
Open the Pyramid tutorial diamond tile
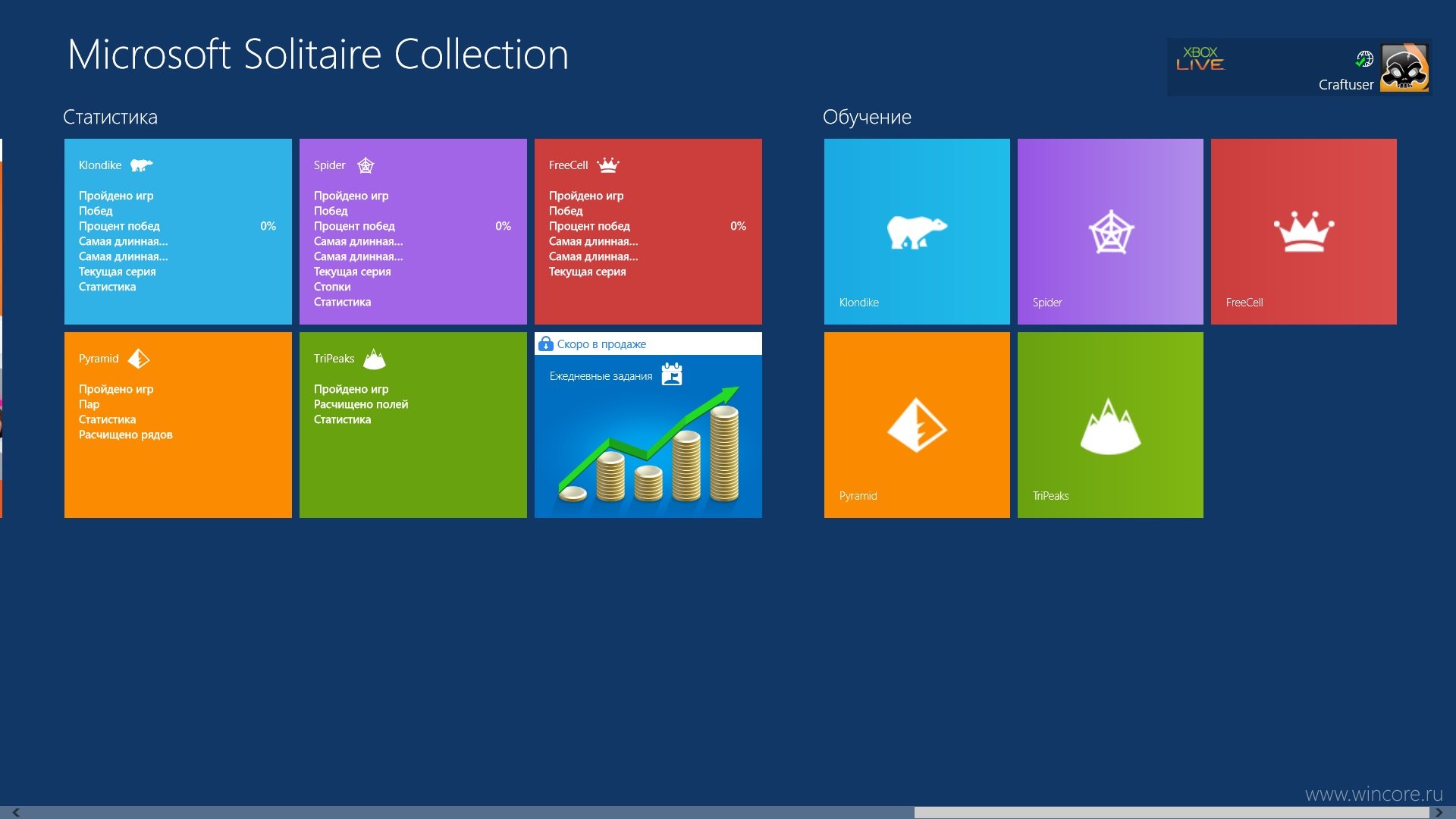point(917,425)
